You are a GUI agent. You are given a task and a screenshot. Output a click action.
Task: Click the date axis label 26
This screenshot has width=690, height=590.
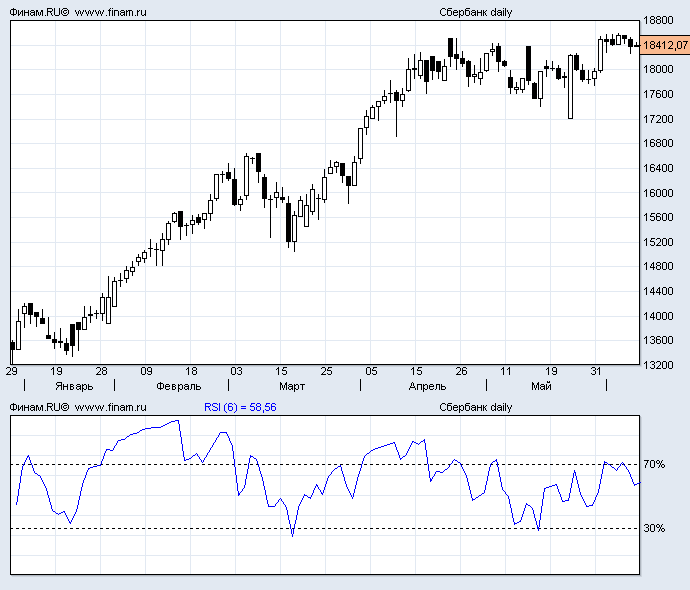[x=461, y=371]
